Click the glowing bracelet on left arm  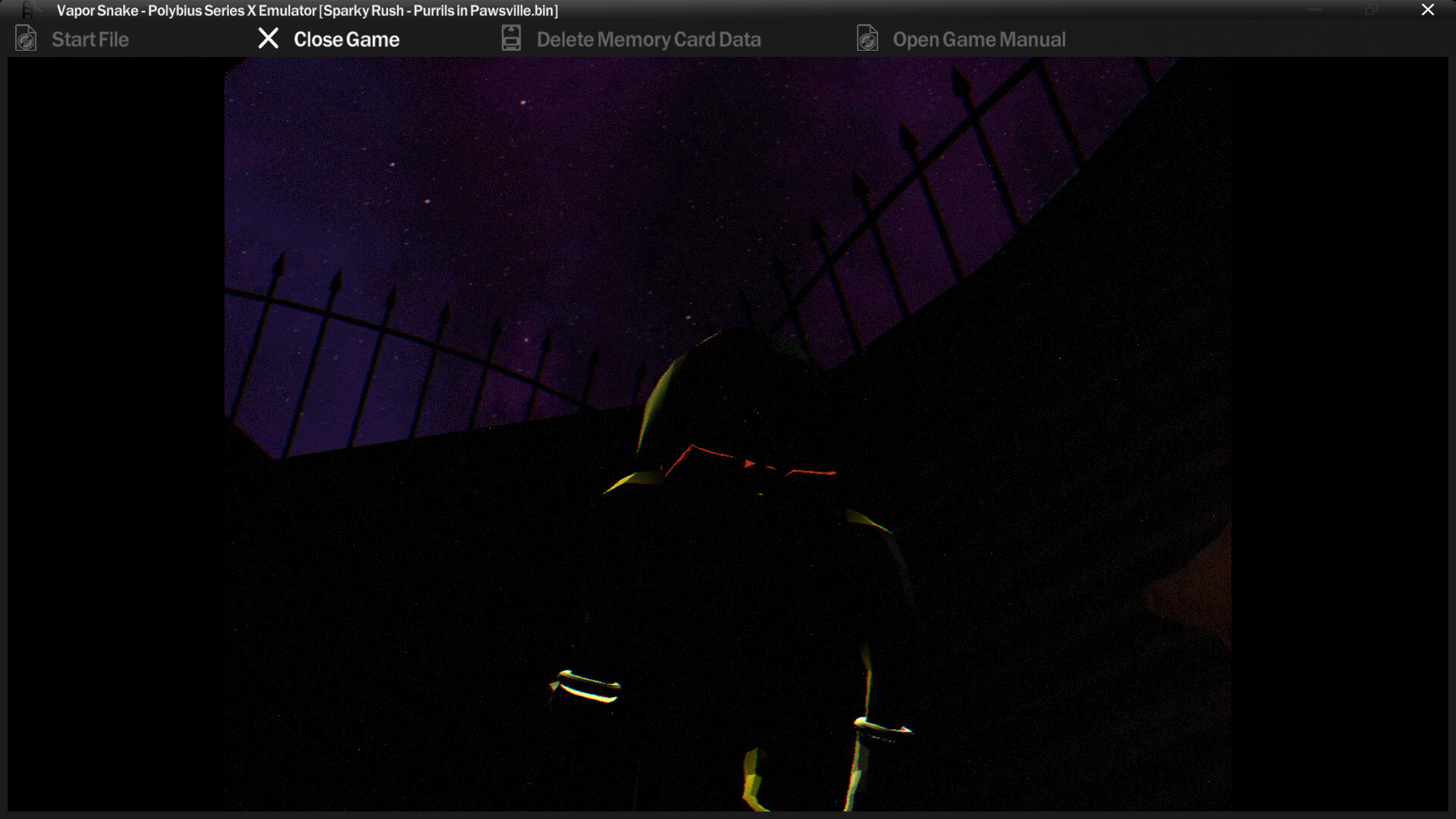tap(588, 686)
